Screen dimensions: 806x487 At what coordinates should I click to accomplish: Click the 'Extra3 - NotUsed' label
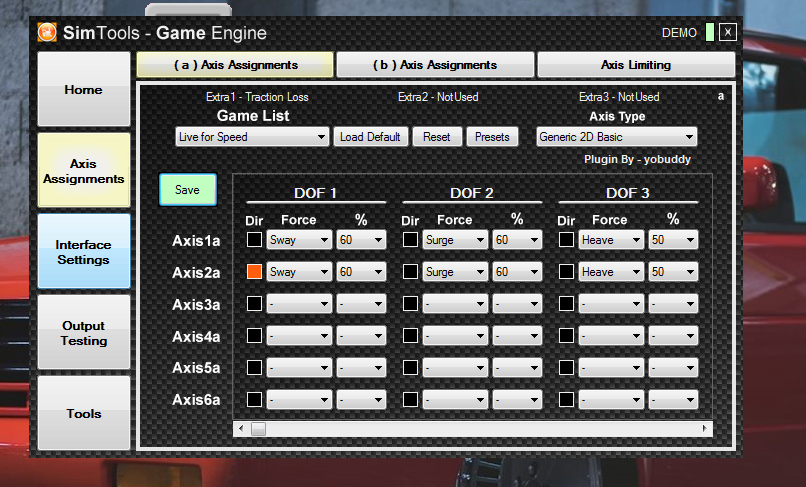point(619,97)
